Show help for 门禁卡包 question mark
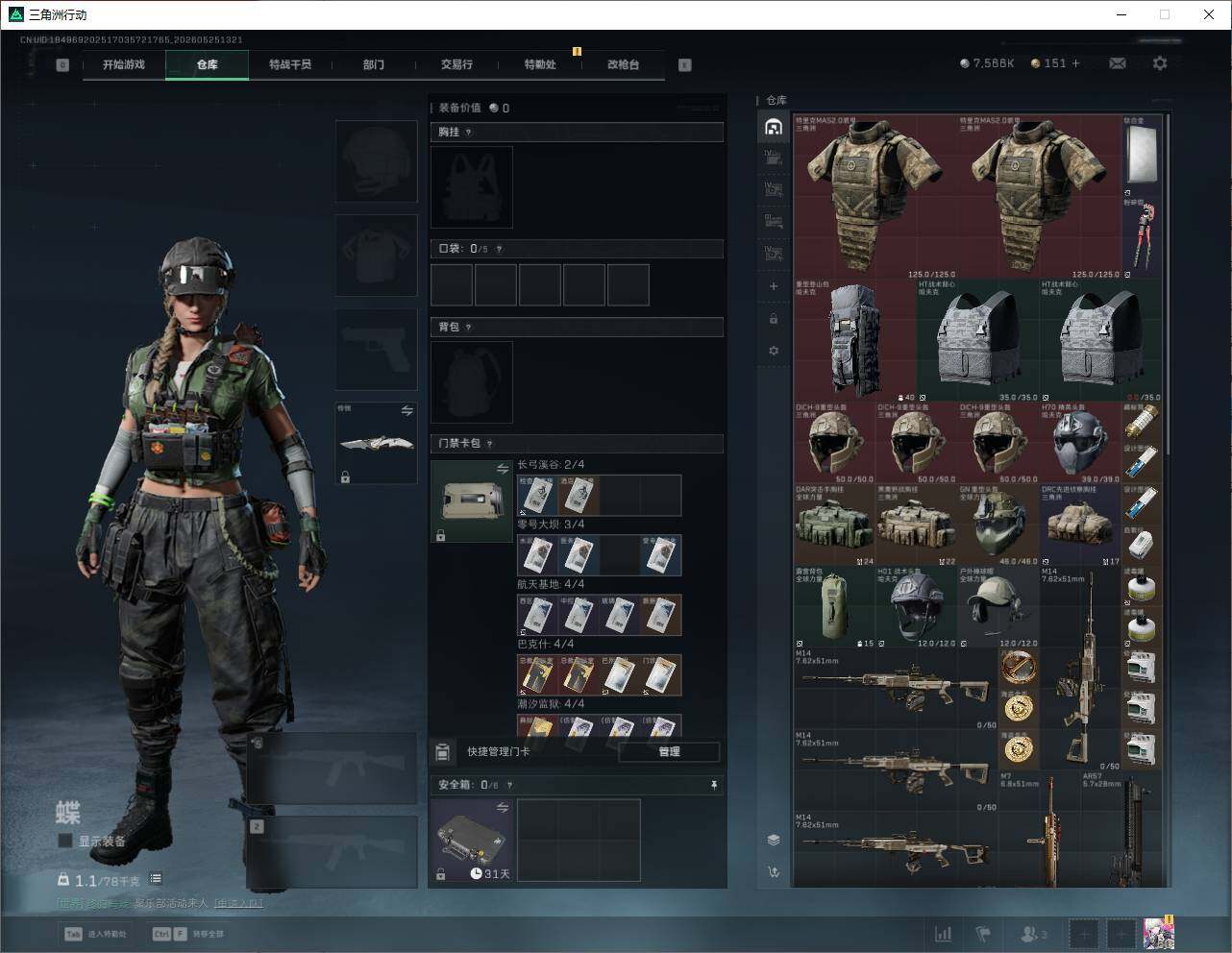Image resolution: width=1232 pixels, height=953 pixels. pos(489,444)
